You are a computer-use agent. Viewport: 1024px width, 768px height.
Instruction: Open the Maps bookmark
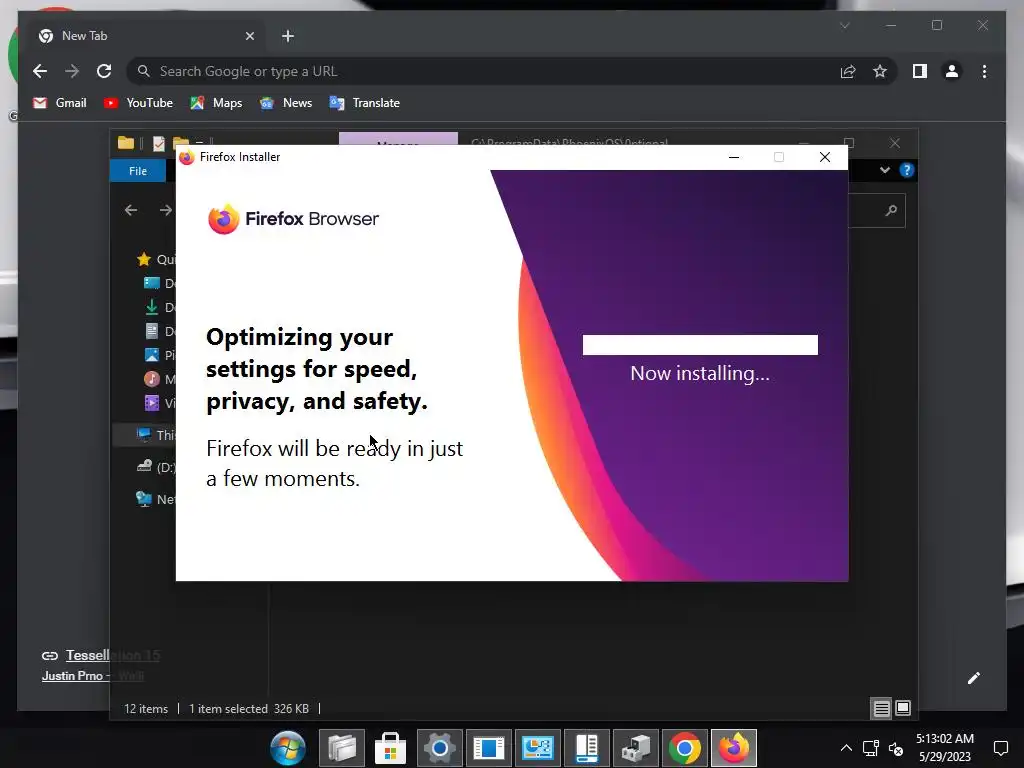tap(216, 103)
